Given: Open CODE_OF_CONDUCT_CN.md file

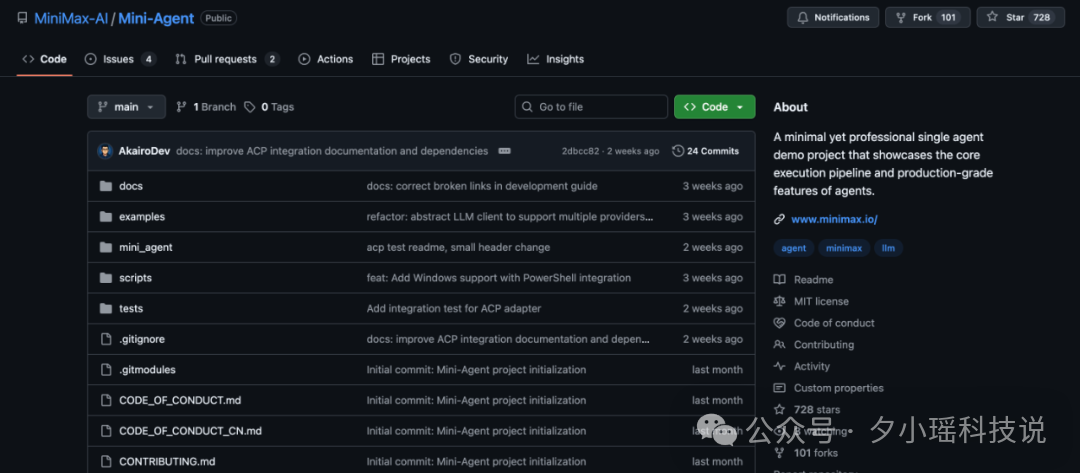Looking at the screenshot, I should click(x=190, y=431).
